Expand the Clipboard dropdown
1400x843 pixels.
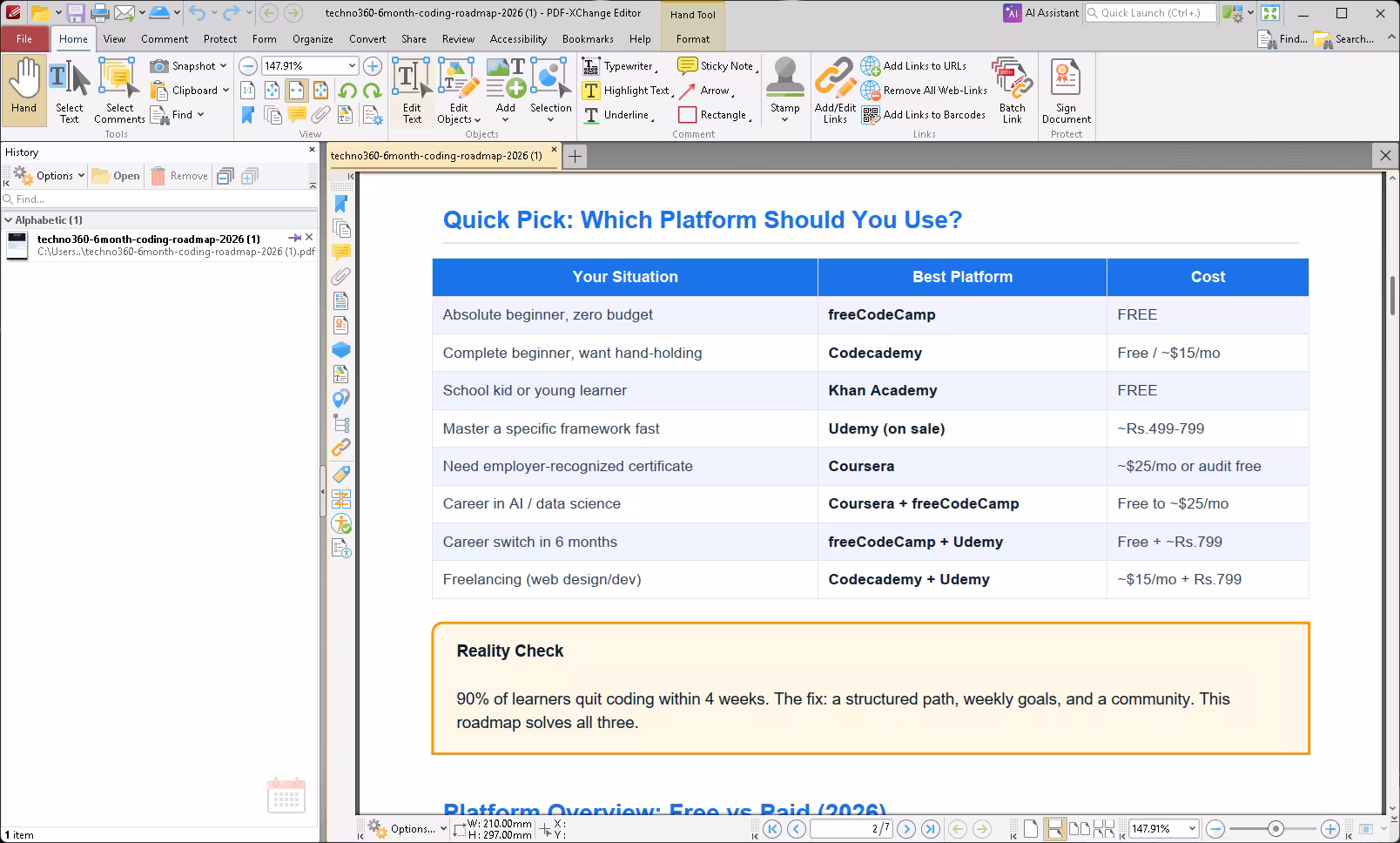click(x=225, y=91)
